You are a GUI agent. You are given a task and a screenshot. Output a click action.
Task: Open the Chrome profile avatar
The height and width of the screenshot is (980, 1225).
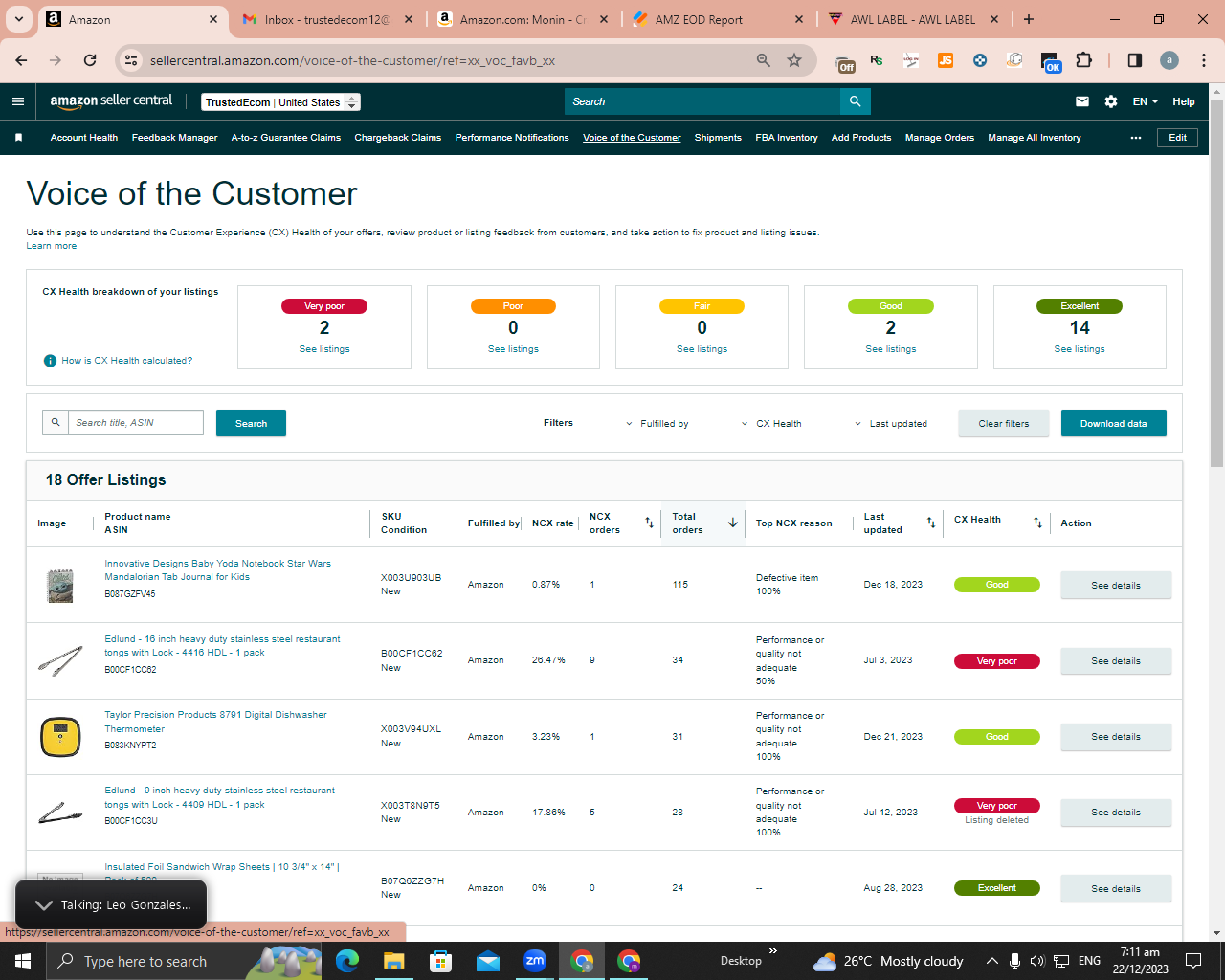tap(1169, 60)
